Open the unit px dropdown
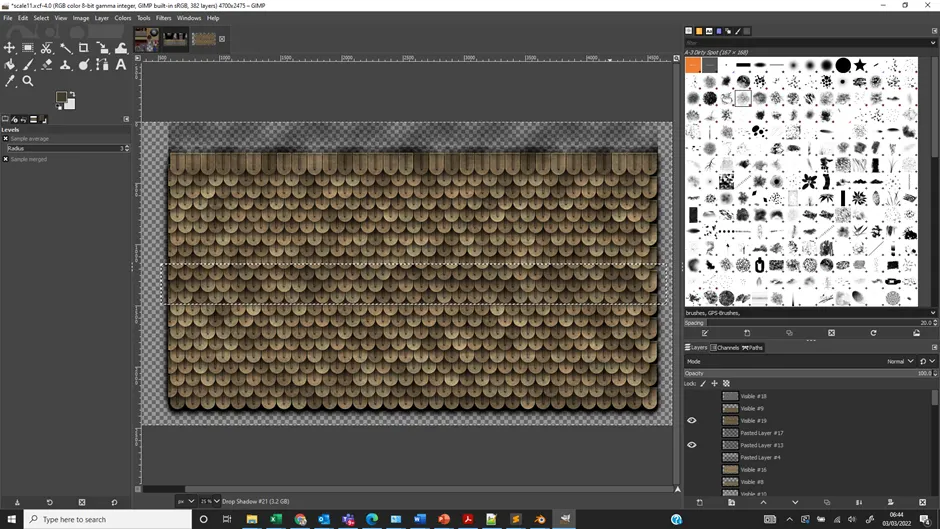The image size is (940, 529). tap(184, 501)
